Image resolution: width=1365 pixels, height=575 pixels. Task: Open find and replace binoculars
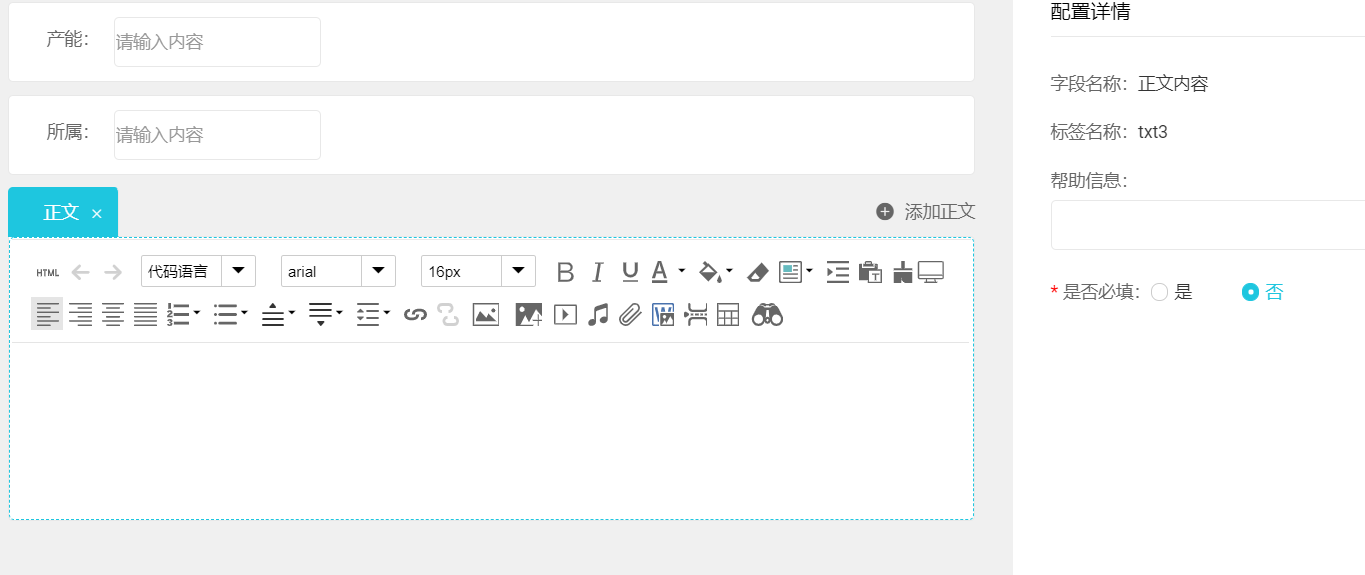click(767, 315)
